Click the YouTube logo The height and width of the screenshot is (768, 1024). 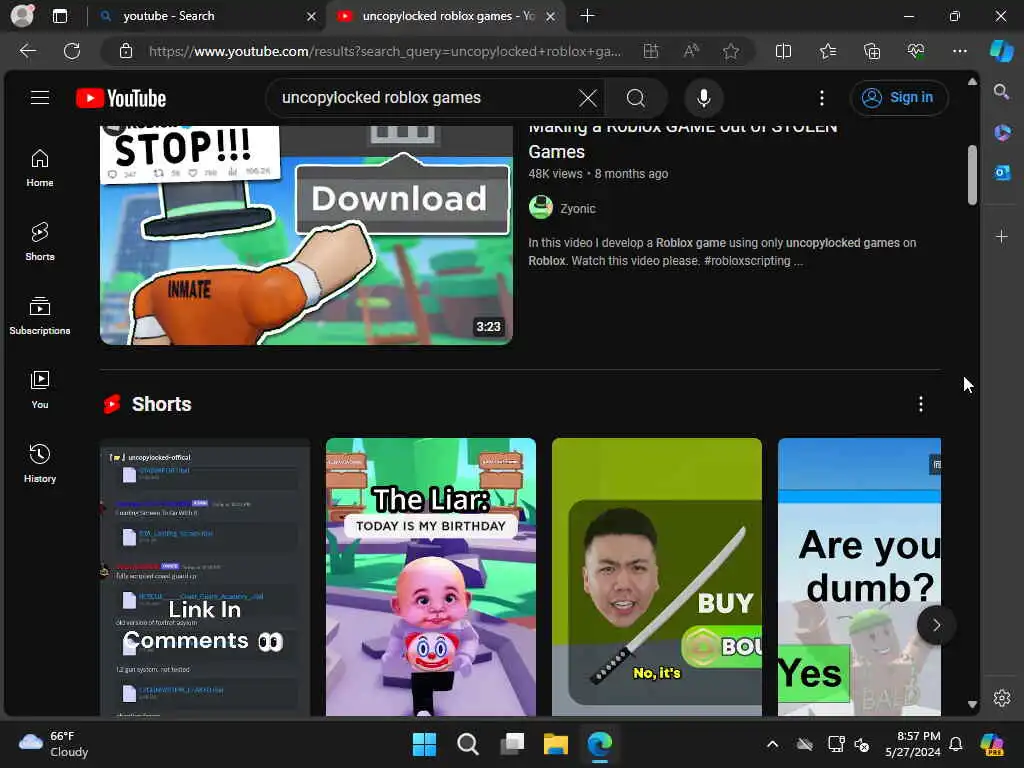click(x=121, y=98)
